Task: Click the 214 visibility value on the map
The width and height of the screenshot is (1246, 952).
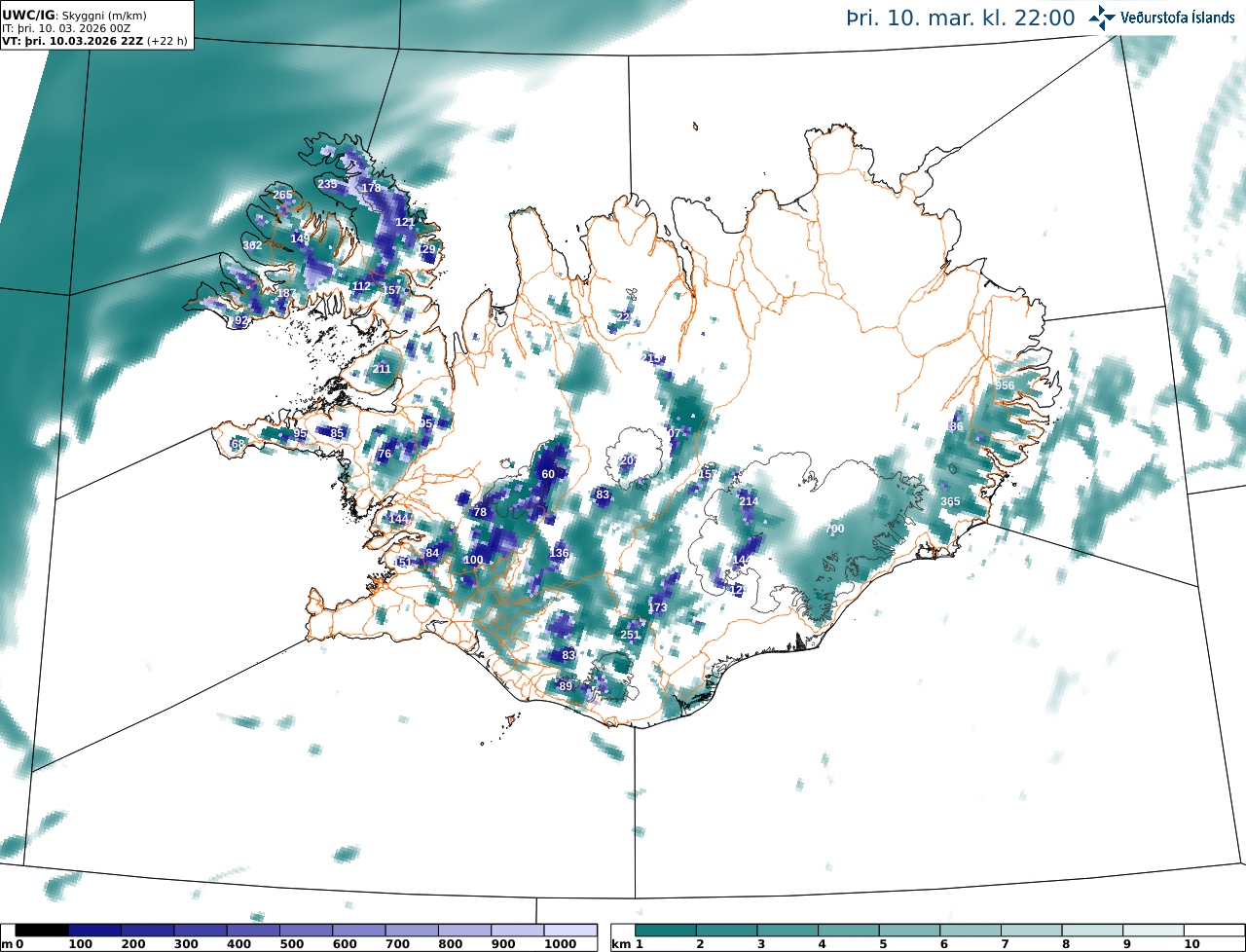Action: 749,501
